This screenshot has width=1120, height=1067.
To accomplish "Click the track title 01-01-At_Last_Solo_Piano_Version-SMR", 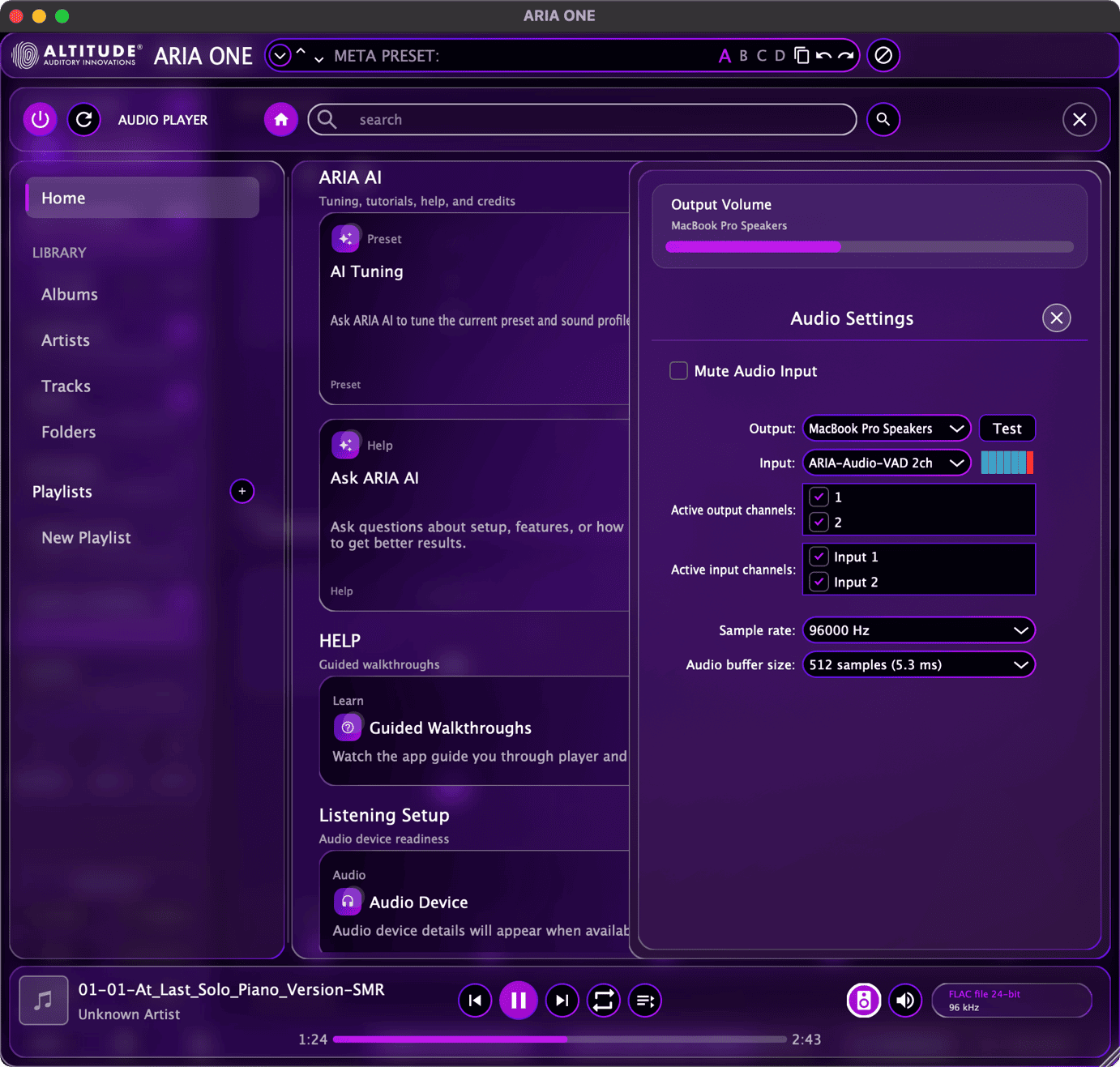I will click(231, 989).
